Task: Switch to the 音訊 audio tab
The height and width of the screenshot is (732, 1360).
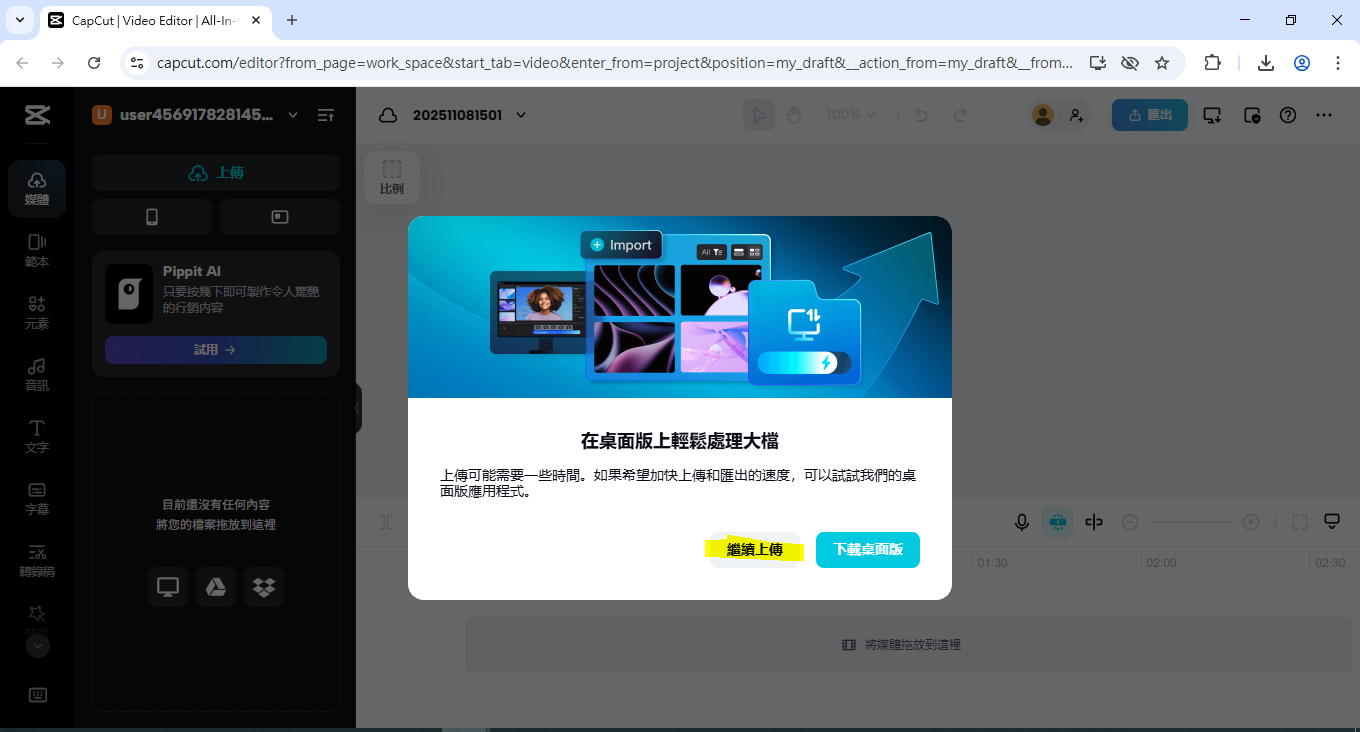Action: [x=37, y=374]
